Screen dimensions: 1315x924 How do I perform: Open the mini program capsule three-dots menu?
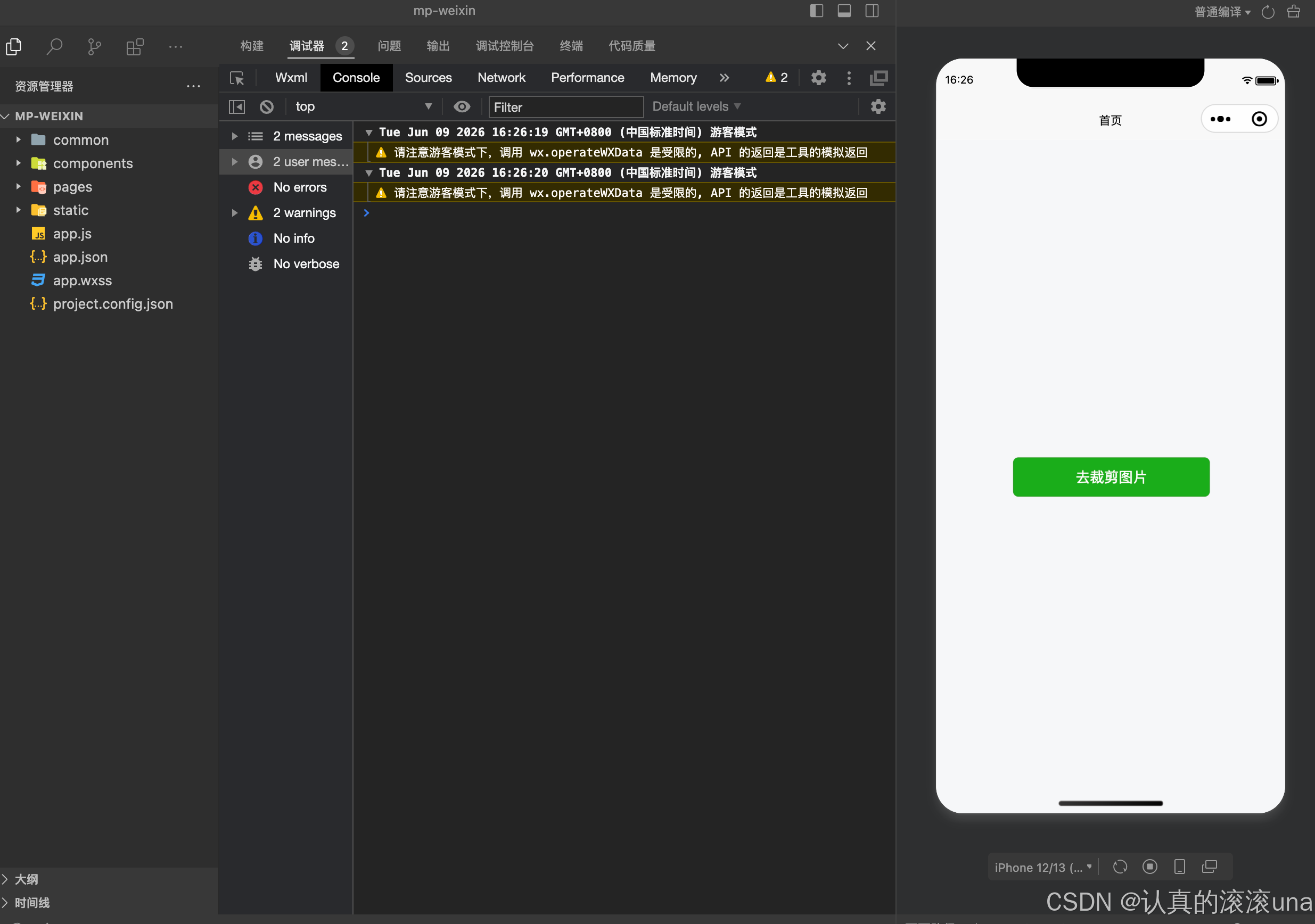coord(1220,119)
